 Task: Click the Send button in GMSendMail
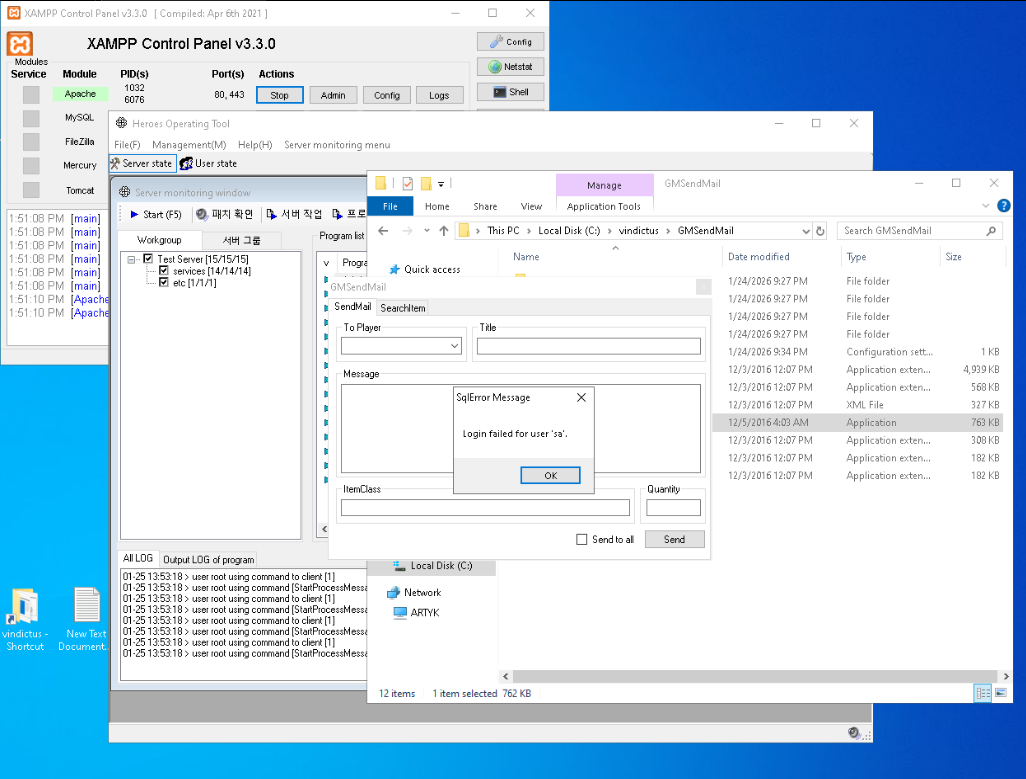pyautogui.click(x=675, y=540)
